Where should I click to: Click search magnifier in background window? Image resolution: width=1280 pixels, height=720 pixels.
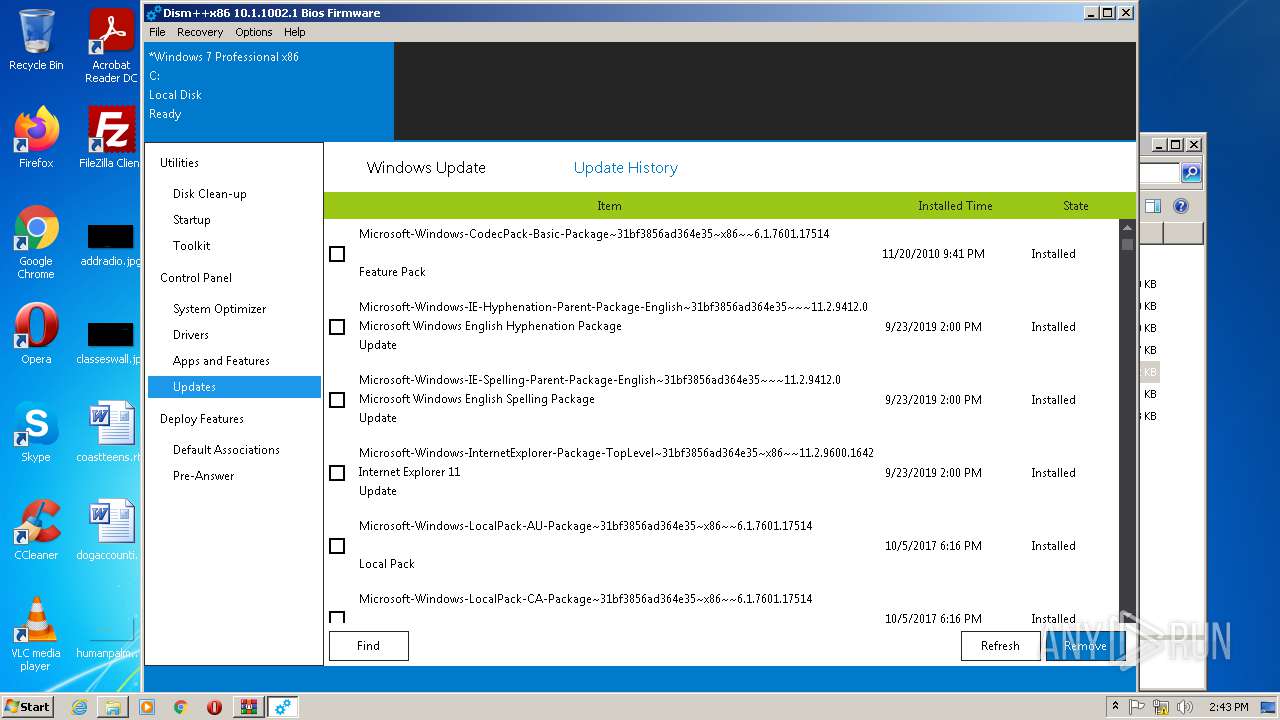pos(1191,173)
